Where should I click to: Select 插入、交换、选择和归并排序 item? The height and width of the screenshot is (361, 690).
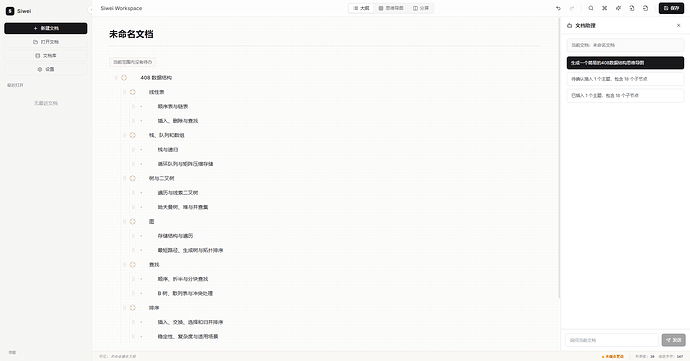tap(190, 322)
